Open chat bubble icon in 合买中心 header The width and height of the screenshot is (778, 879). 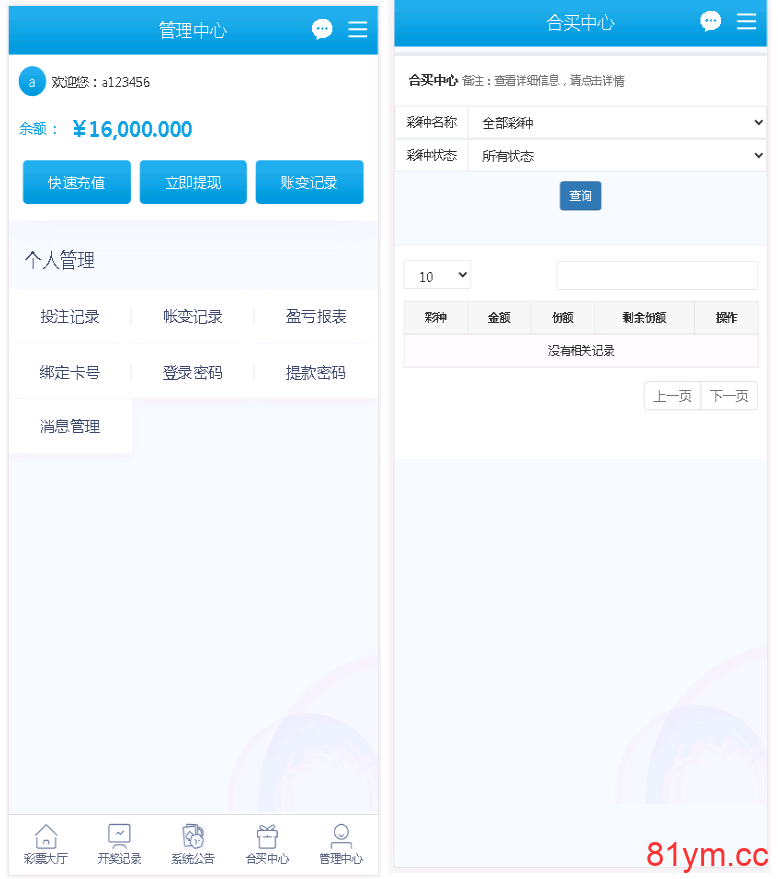[711, 21]
